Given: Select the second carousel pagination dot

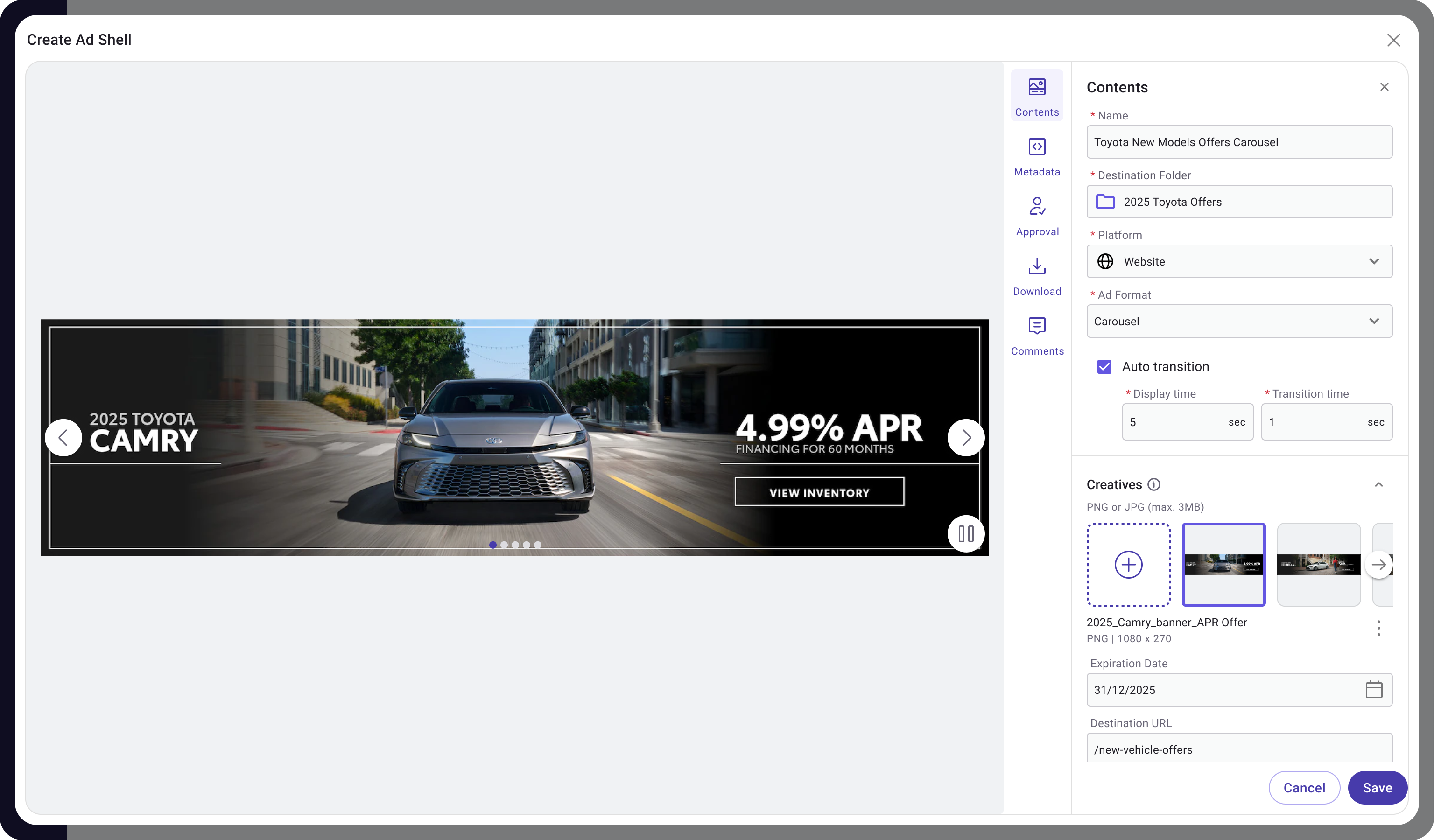Looking at the screenshot, I should pyautogui.click(x=504, y=545).
